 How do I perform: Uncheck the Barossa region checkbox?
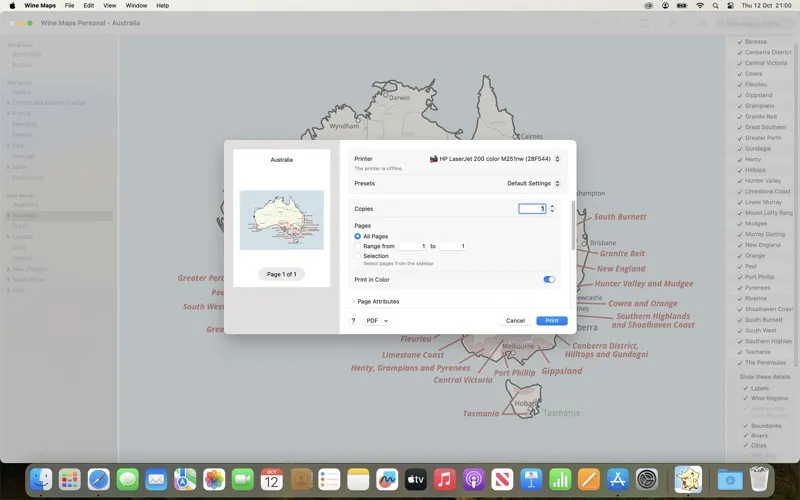tap(740, 42)
